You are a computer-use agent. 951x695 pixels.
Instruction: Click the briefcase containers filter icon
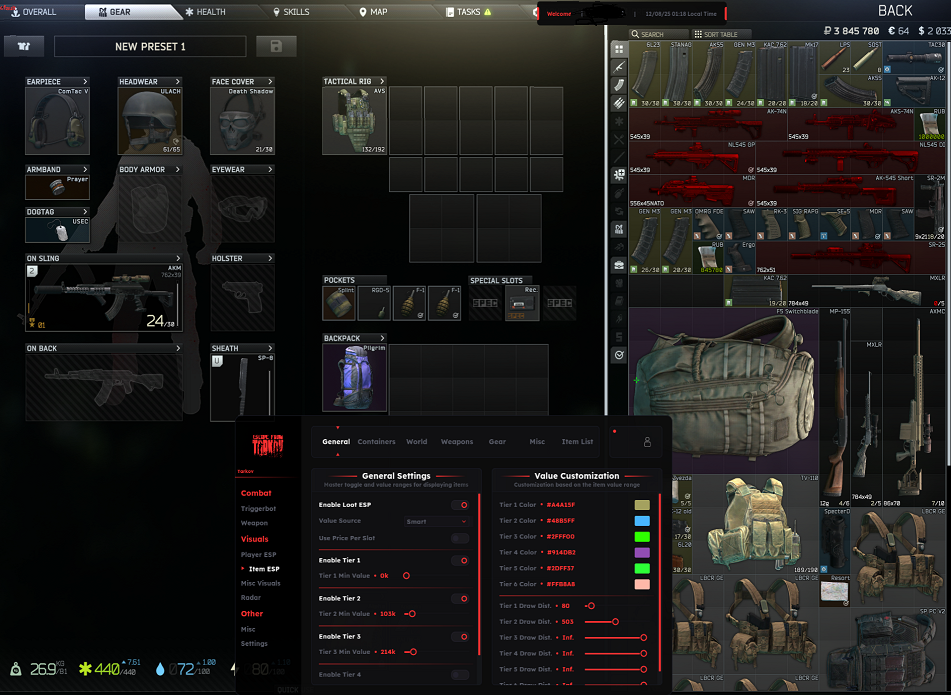coord(619,265)
